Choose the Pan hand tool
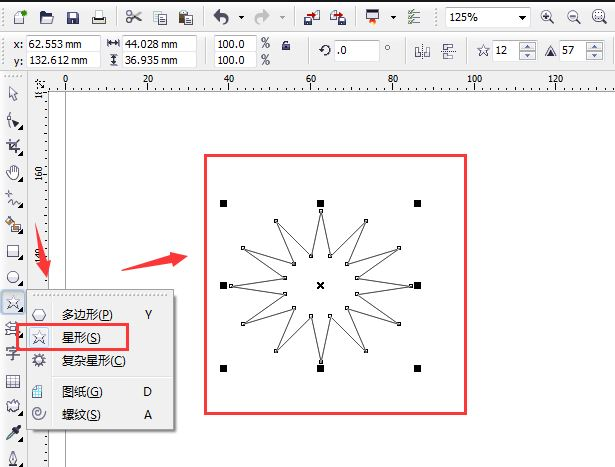Image resolution: width=615 pixels, height=467 pixels. (14, 173)
